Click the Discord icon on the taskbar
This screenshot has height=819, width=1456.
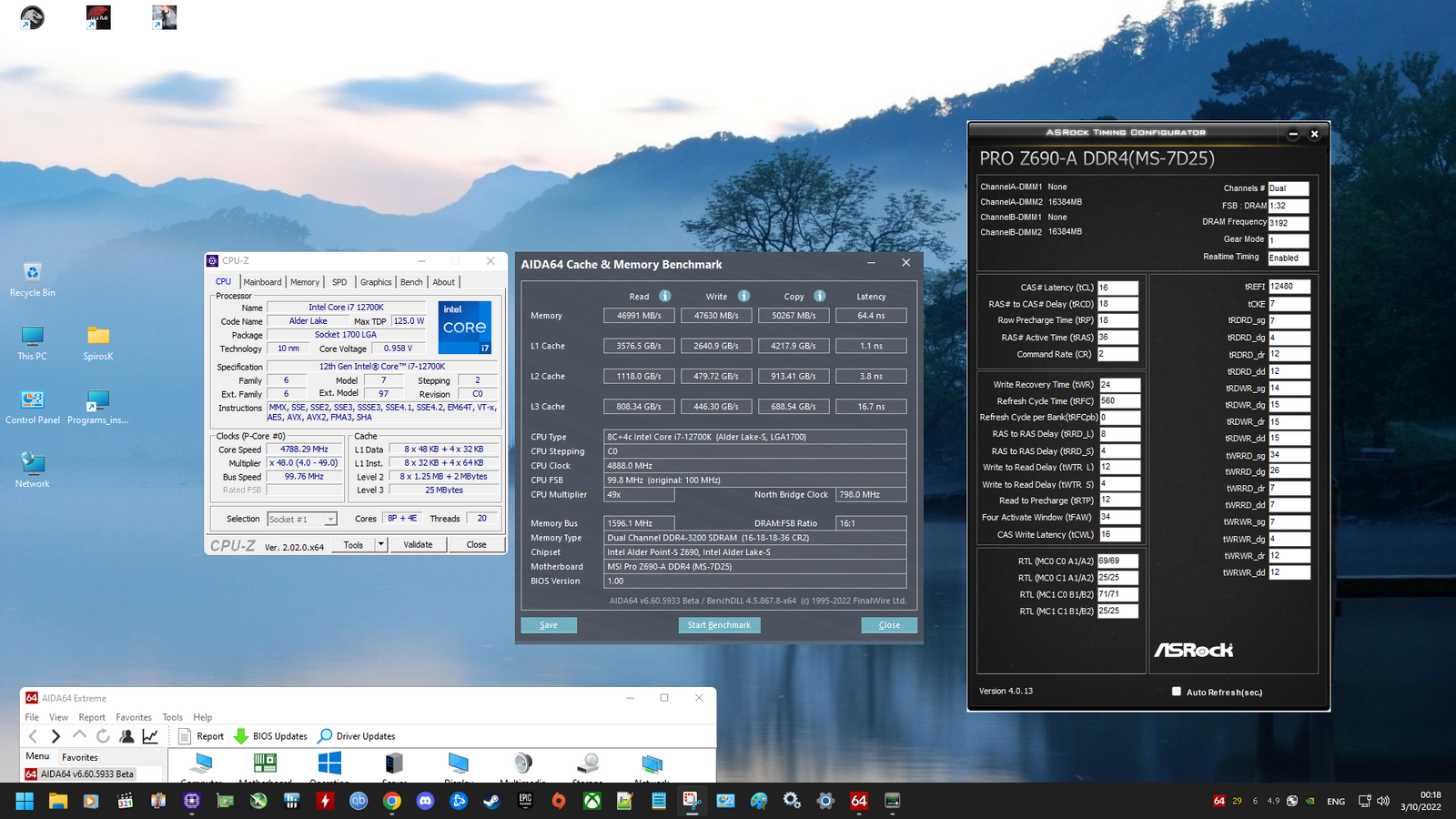click(425, 801)
